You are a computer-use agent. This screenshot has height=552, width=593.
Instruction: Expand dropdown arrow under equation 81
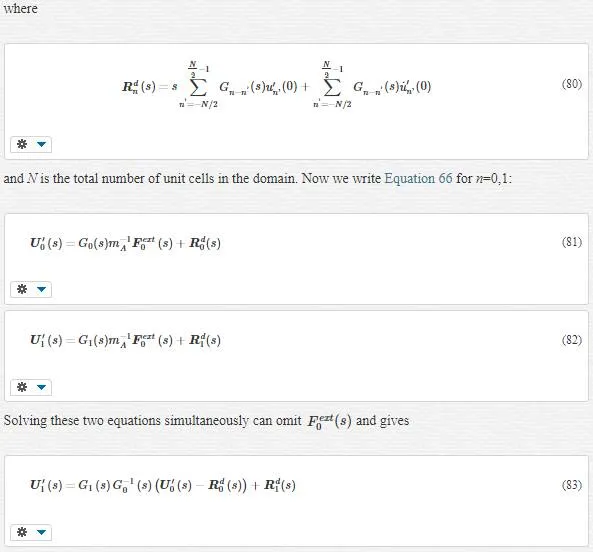(x=42, y=290)
